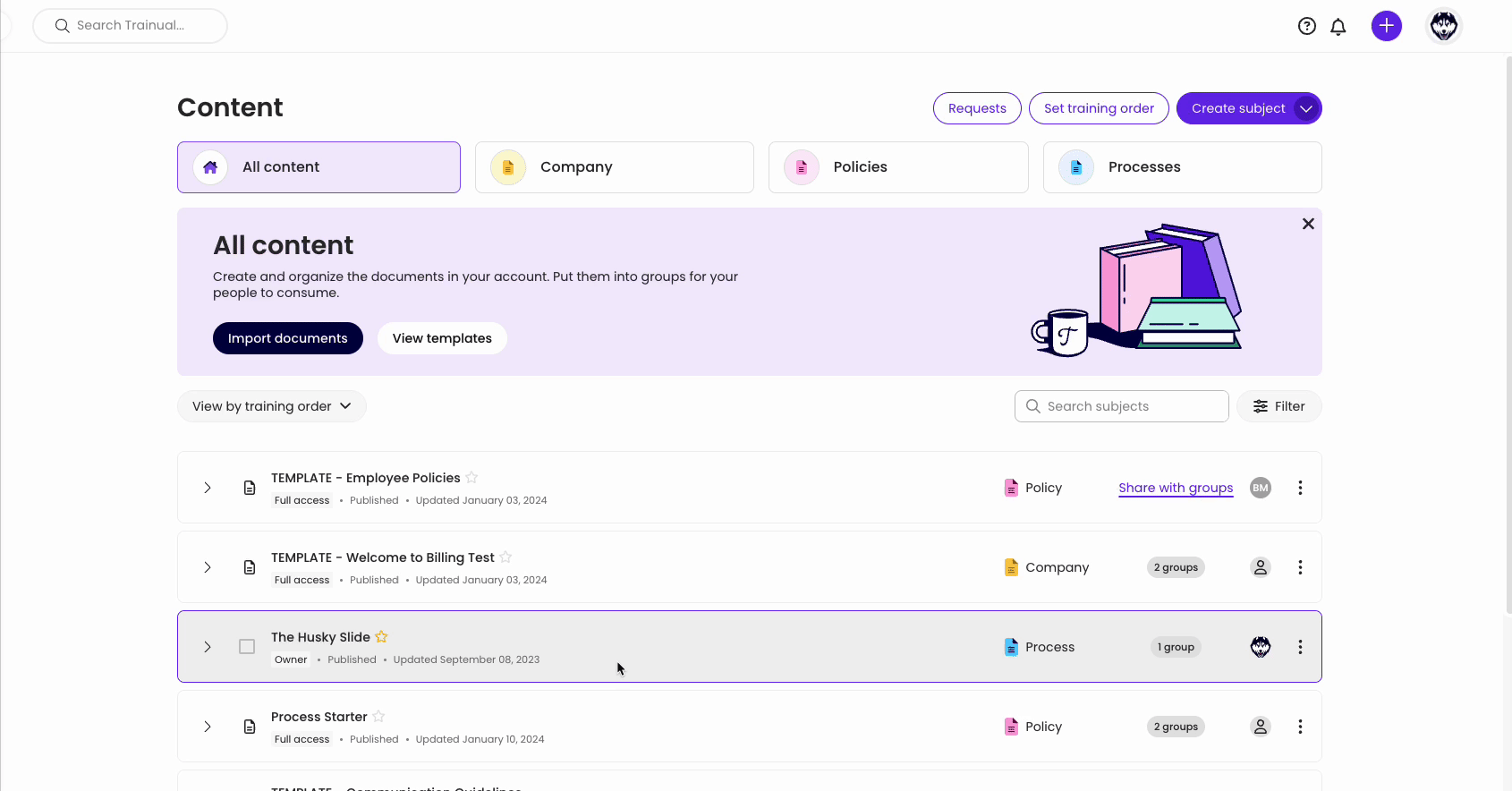Open TEMPLATE - Welcome to Billing Test title
1512x791 pixels.
click(x=383, y=557)
